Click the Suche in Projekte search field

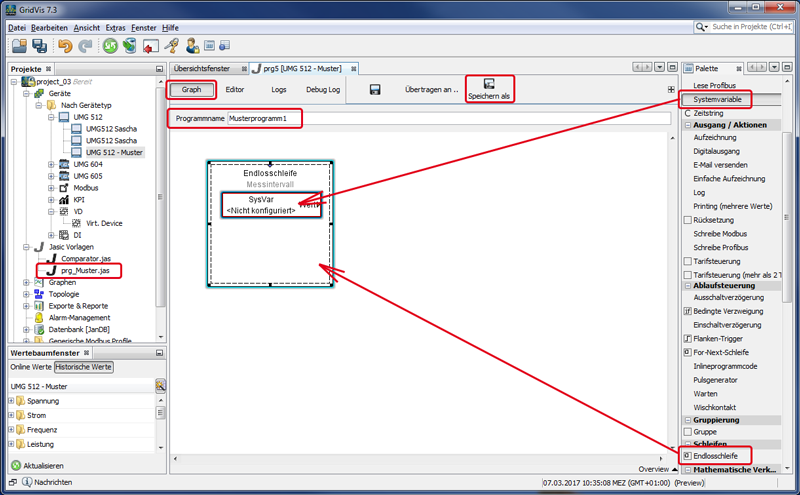pyautogui.click(x=752, y=27)
